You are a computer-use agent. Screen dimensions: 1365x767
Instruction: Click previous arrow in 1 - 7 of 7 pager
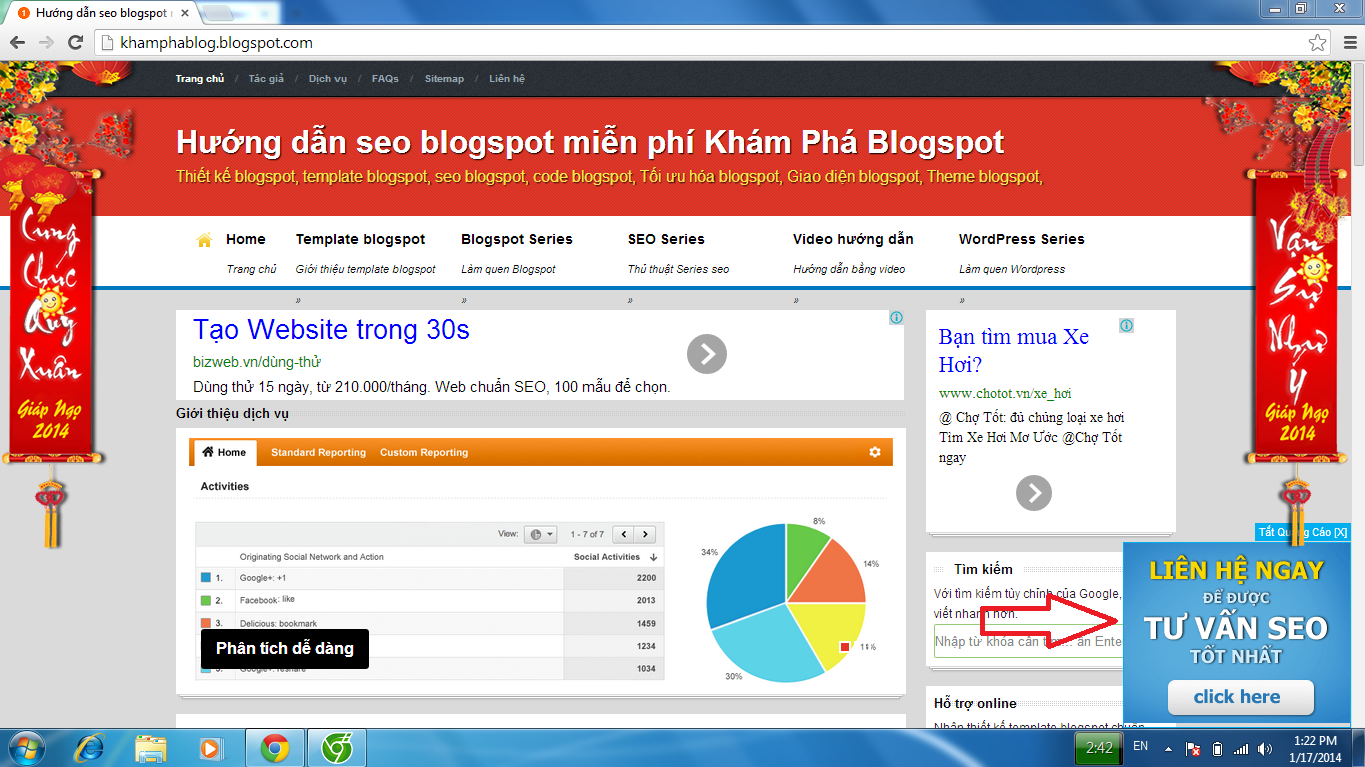623,535
